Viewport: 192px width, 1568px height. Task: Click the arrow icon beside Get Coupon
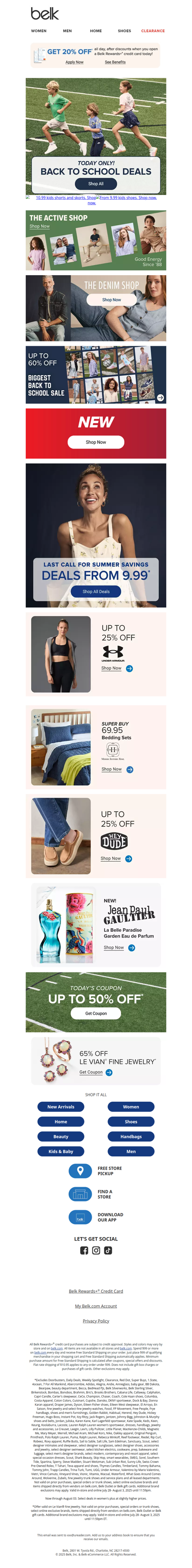[109, 1072]
